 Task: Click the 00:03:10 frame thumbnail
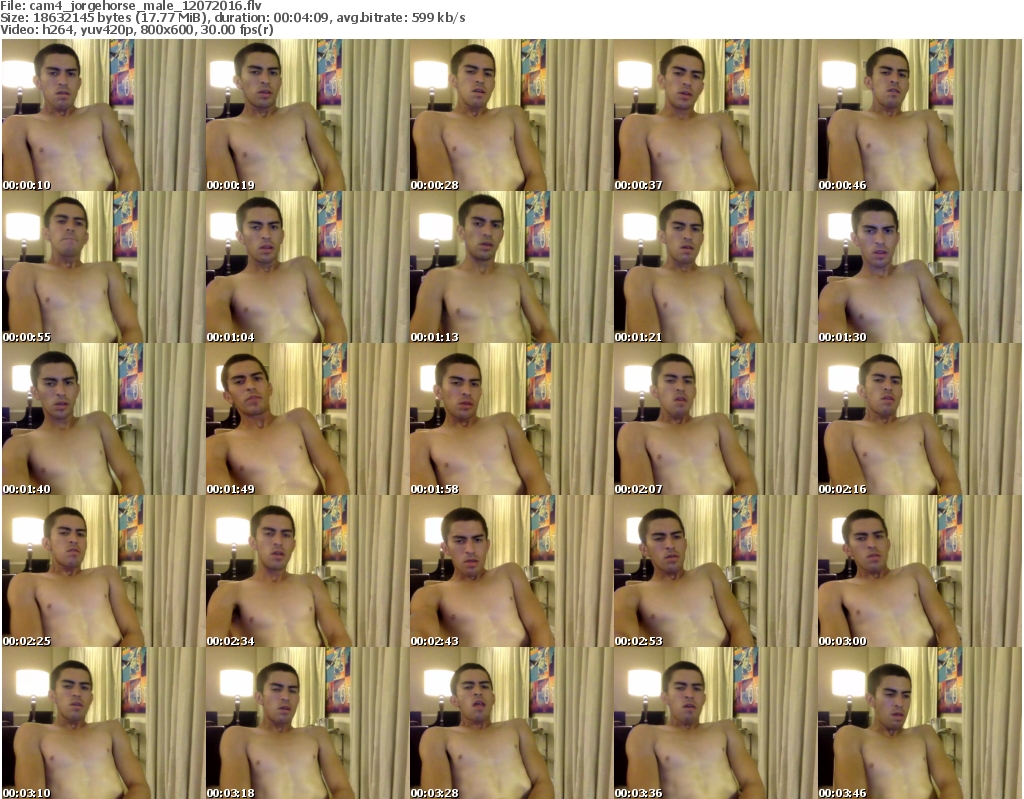[103, 723]
